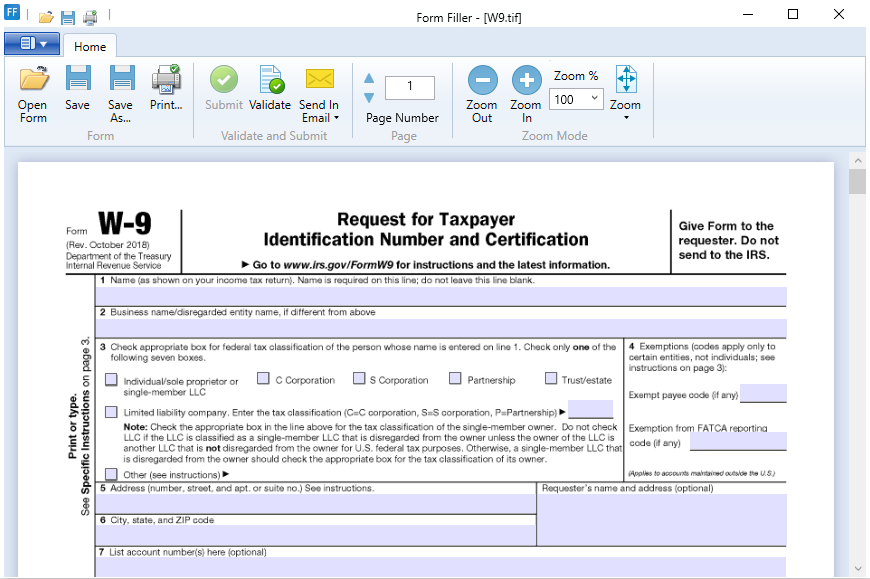Click the Save As ribbon icon

tap(121, 79)
